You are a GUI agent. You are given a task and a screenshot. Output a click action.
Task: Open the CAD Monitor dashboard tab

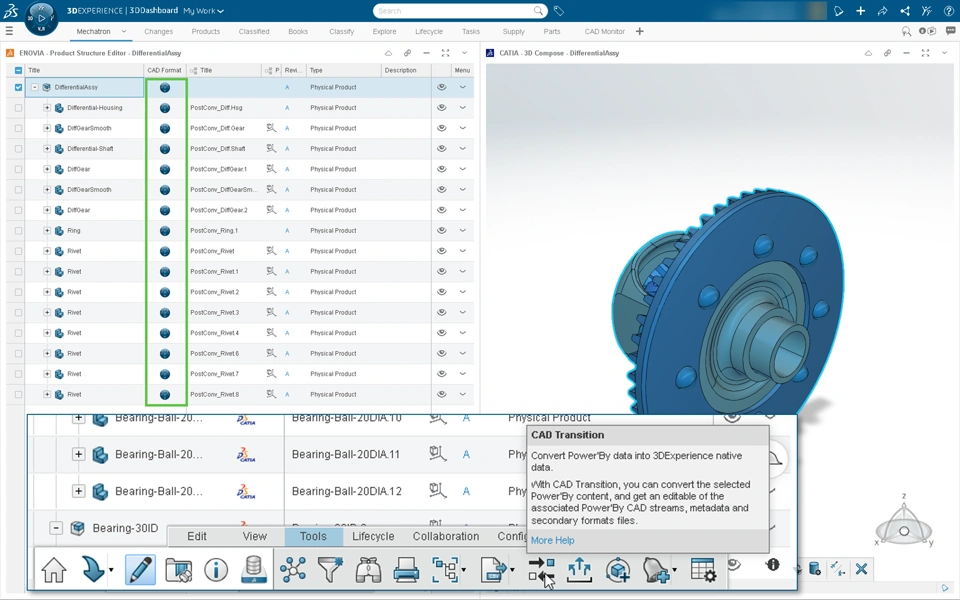point(604,31)
